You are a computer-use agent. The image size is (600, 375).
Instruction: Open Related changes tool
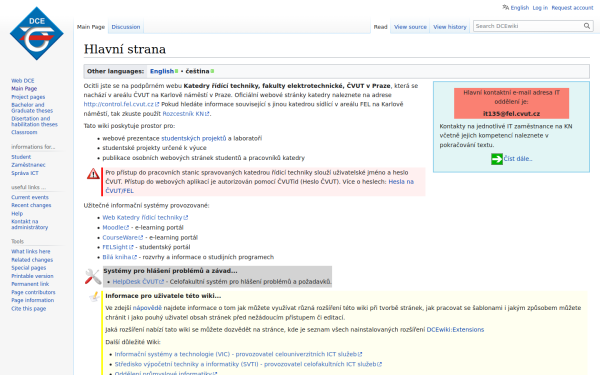(32, 260)
